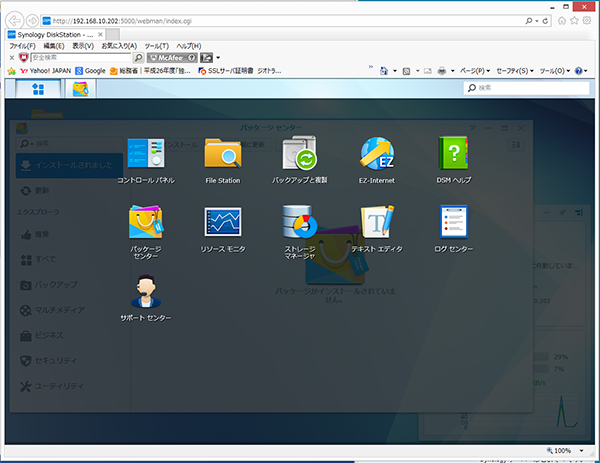Launch ログ センター
600x463 pixels.
454,230
